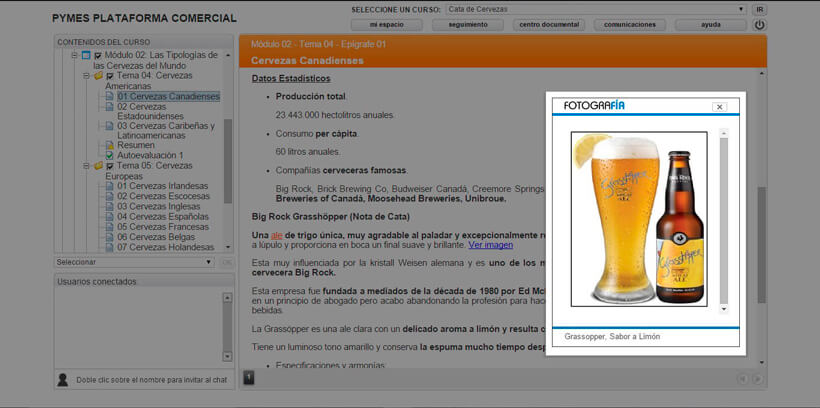Click the main content scrollbar up arrow

762,73
